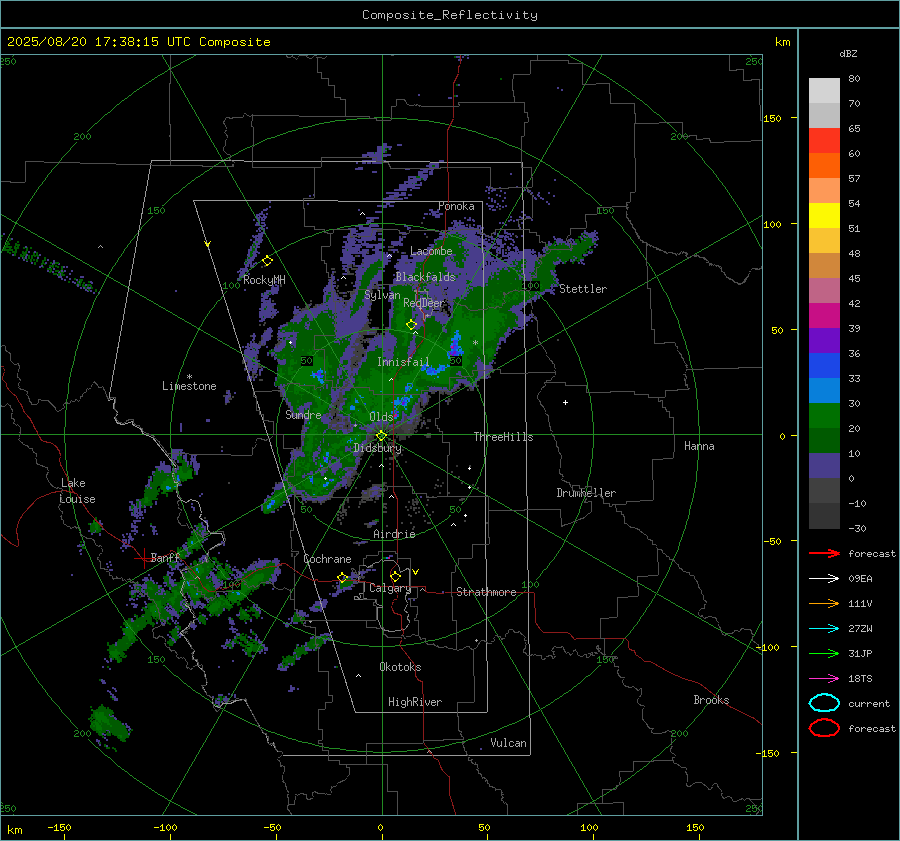Click the green 31JP arrow in the legend
Screen dimensions: 900x841
824,653
